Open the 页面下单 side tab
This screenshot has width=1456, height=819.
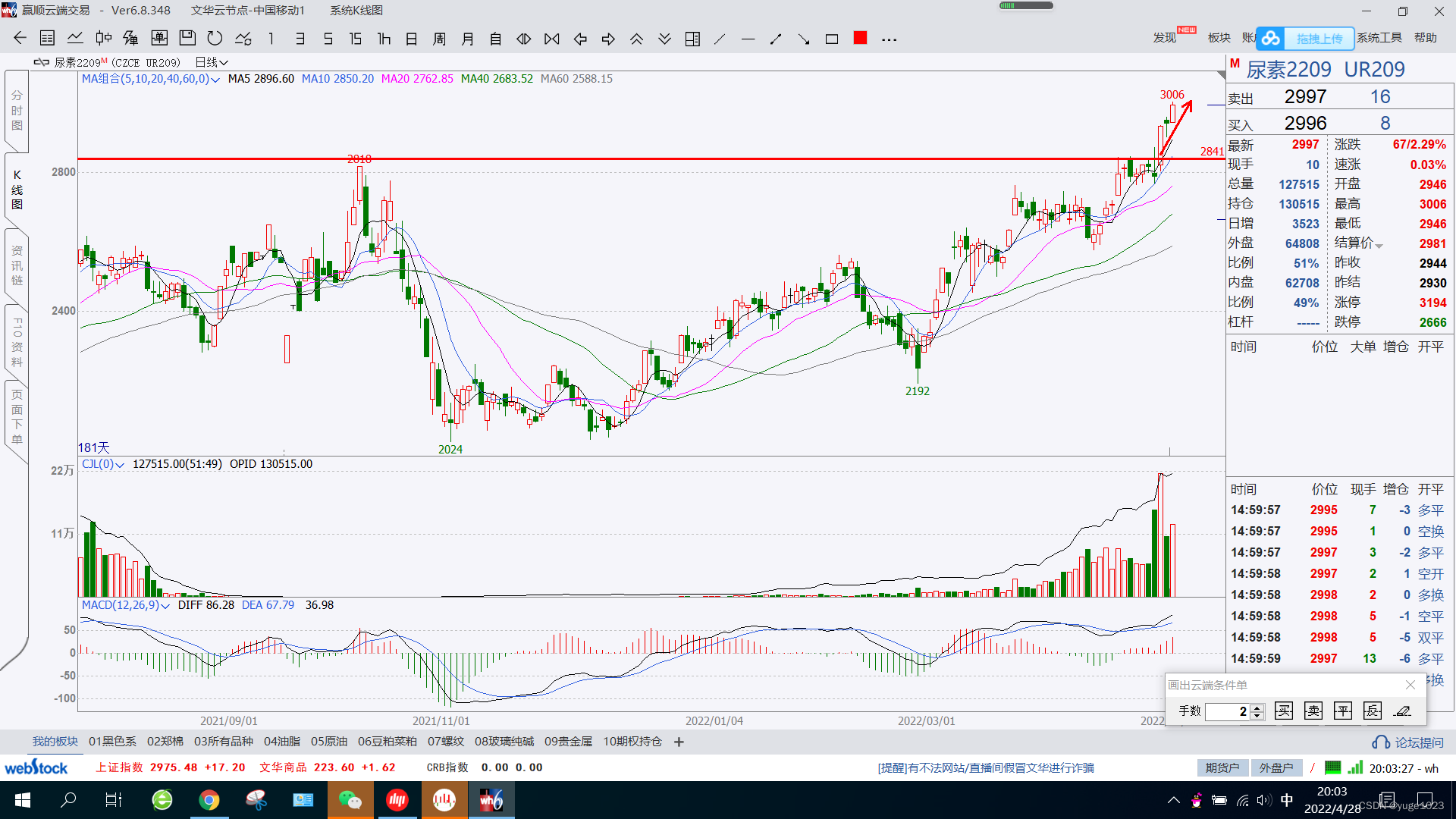tap(17, 417)
